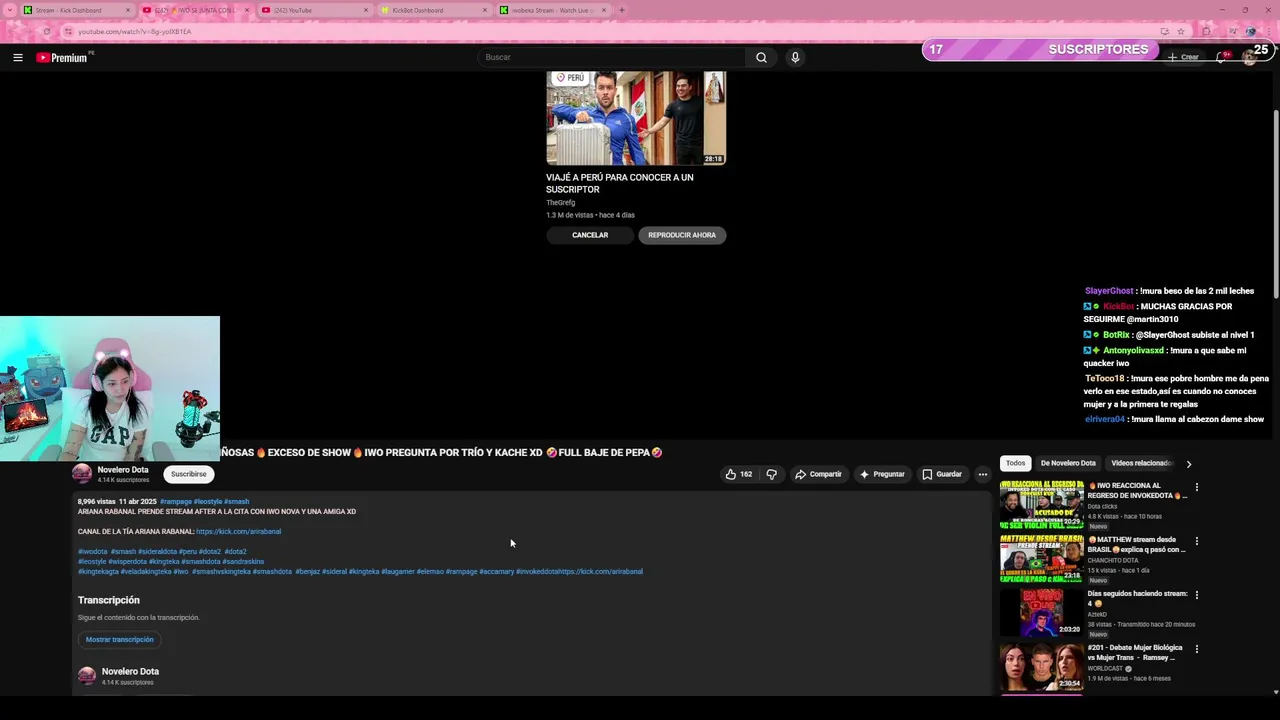Open WORLDCAST channel name
This screenshot has width=1280, height=720.
point(1105,669)
